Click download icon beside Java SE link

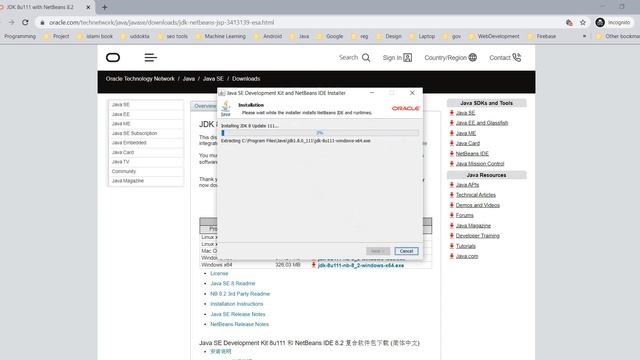point(451,113)
